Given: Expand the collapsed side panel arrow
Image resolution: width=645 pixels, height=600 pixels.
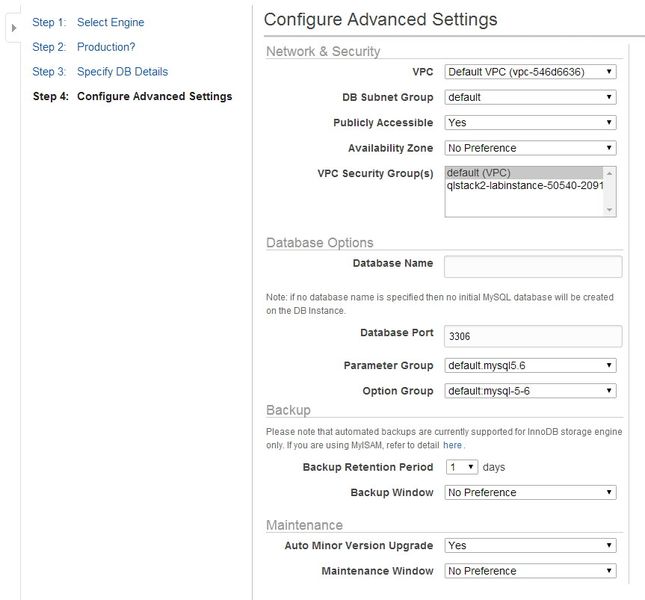Looking at the screenshot, I should click(x=13, y=27).
